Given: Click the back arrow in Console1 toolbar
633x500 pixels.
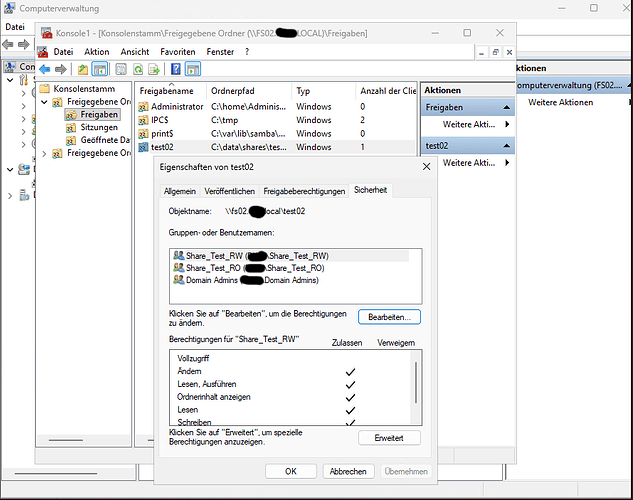Looking at the screenshot, I should tap(44, 69).
